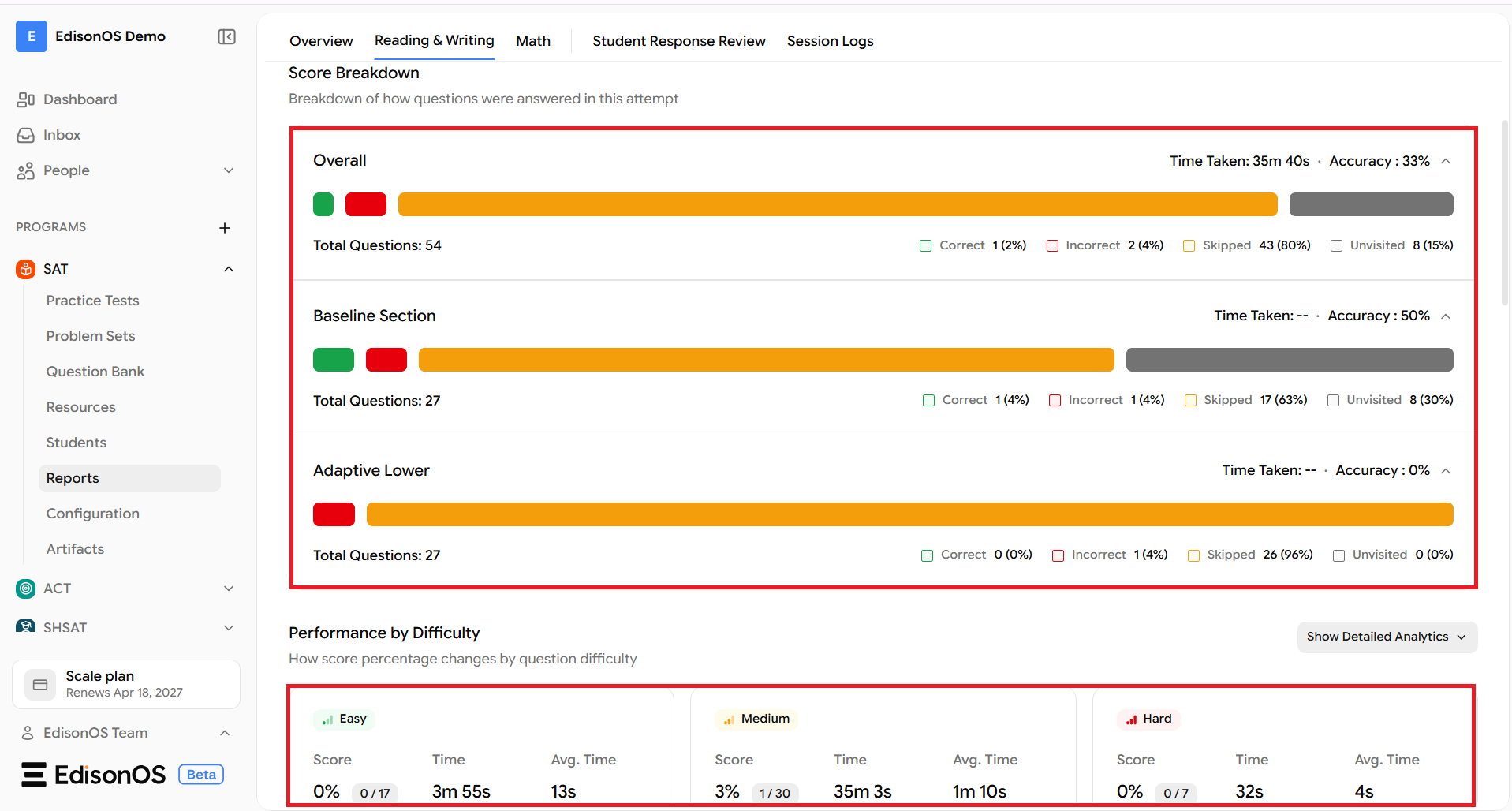
Task: Click the green ACT program icon
Action: pyautogui.click(x=26, y=589)
